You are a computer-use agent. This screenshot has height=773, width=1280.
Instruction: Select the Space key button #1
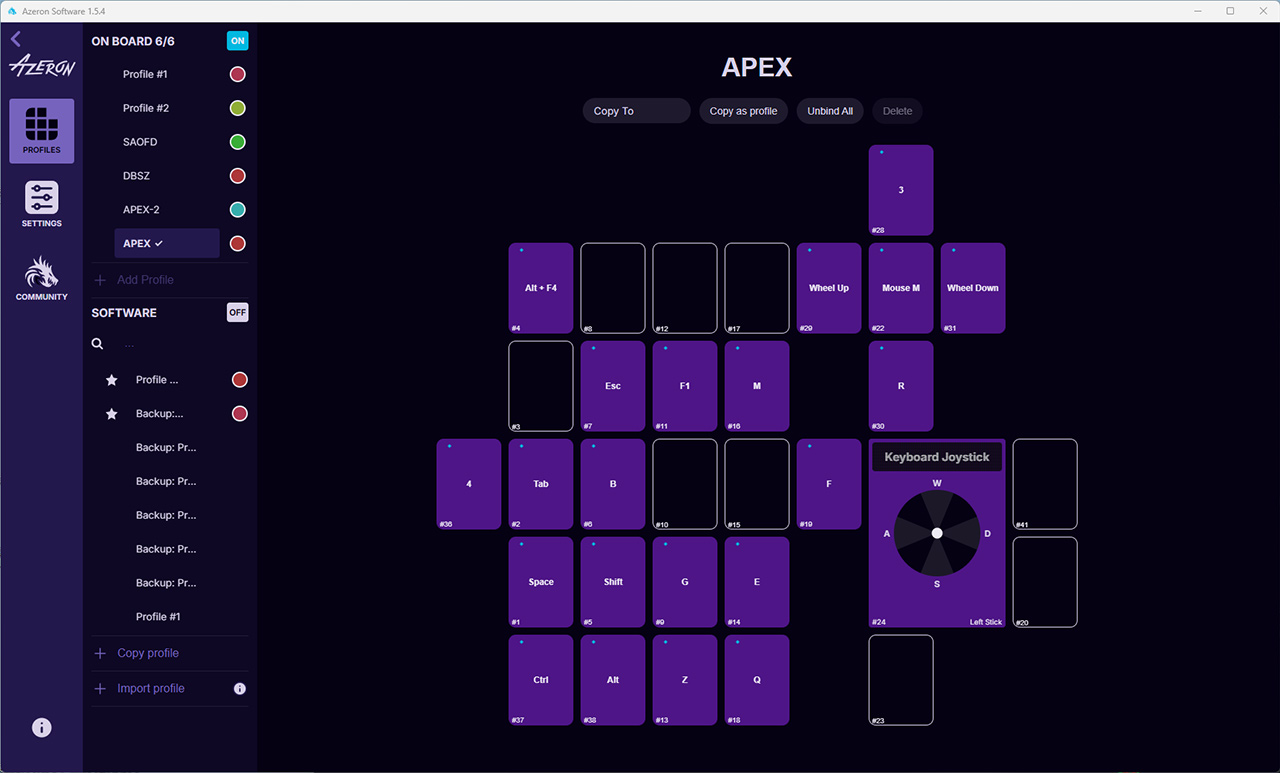[x=541, y=582]
